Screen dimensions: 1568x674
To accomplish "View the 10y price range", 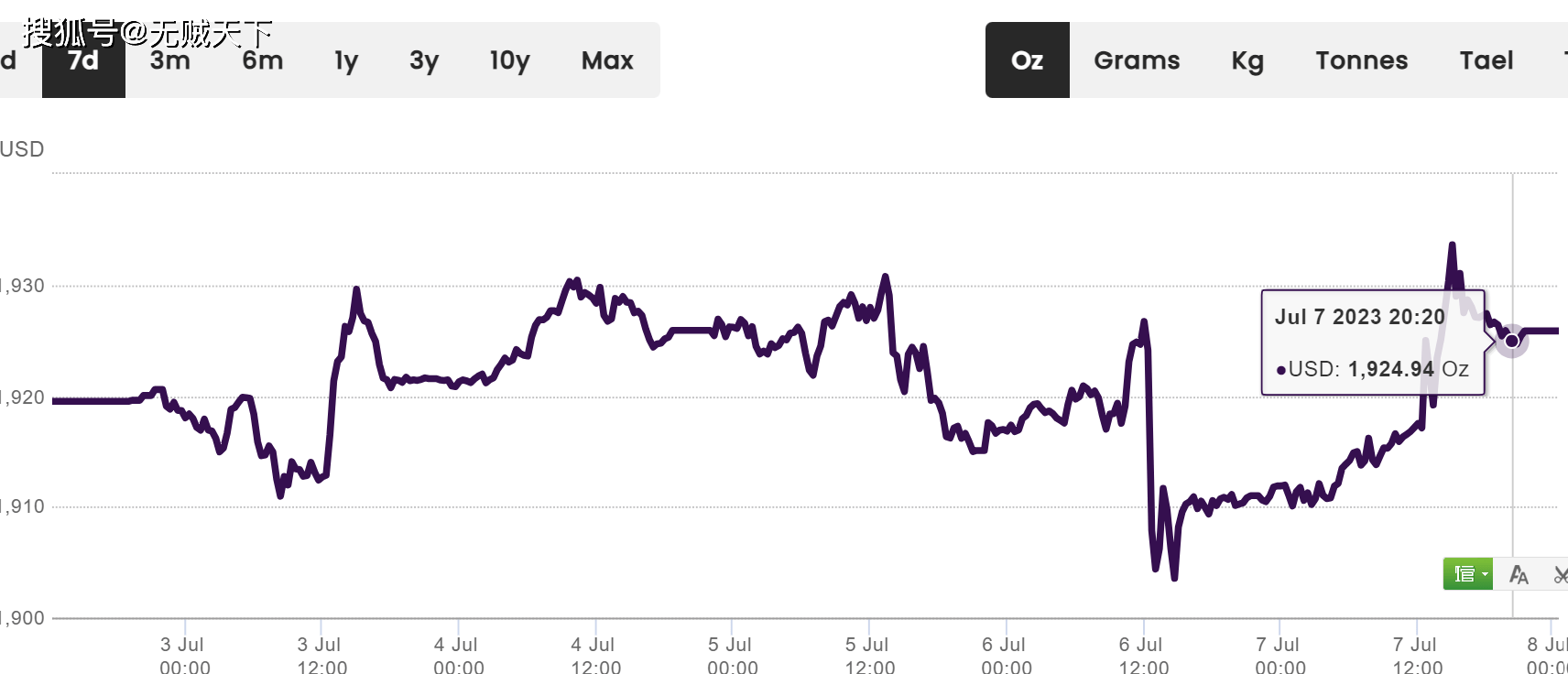I will (x=509, y=60).
